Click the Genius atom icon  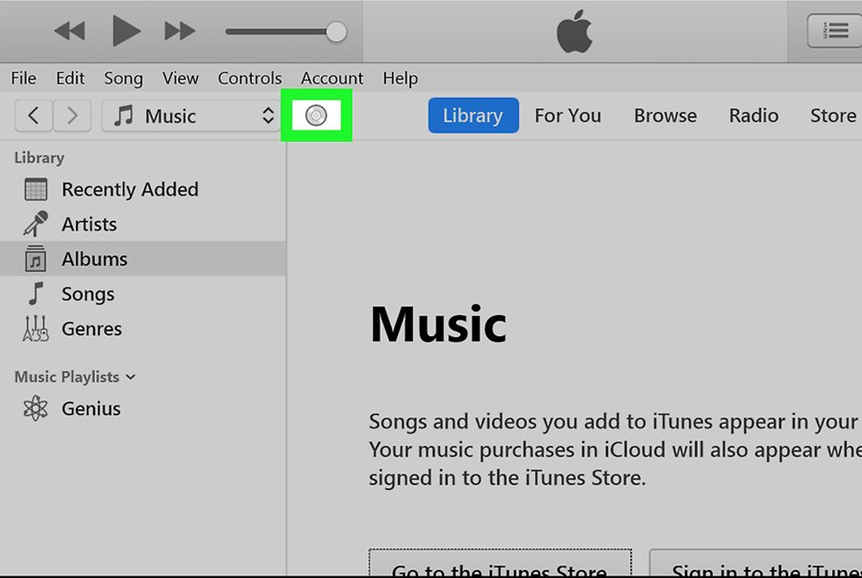[x=36, y=408]
